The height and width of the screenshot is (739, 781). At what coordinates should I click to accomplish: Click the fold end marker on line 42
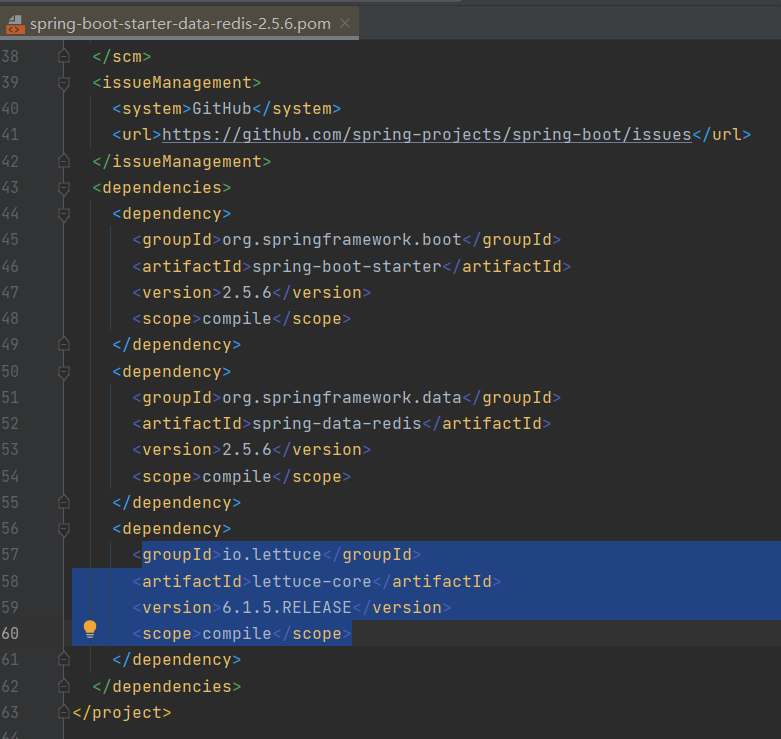click(x=64, y=161)
